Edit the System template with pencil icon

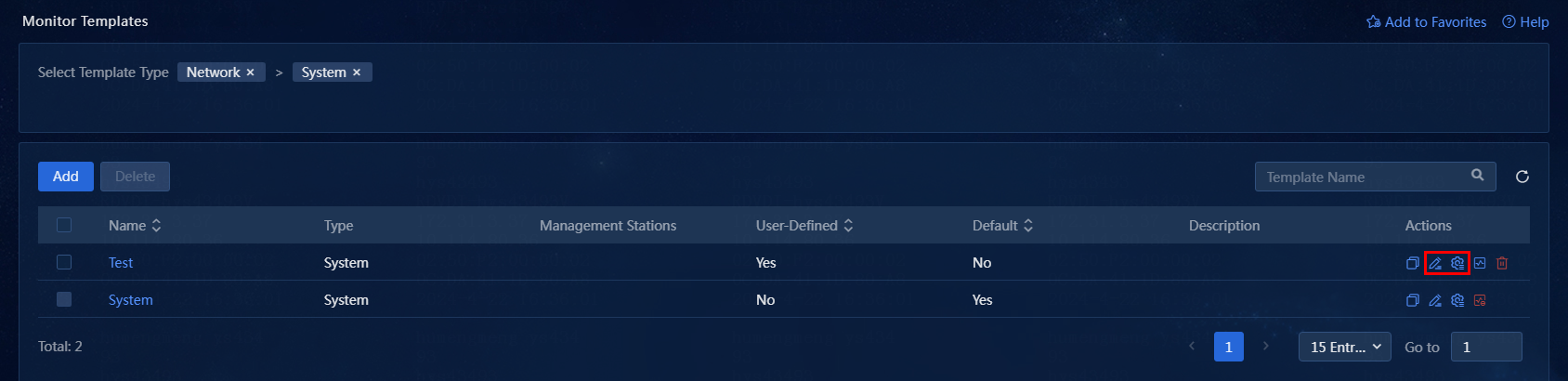(x=1435, y=300)
